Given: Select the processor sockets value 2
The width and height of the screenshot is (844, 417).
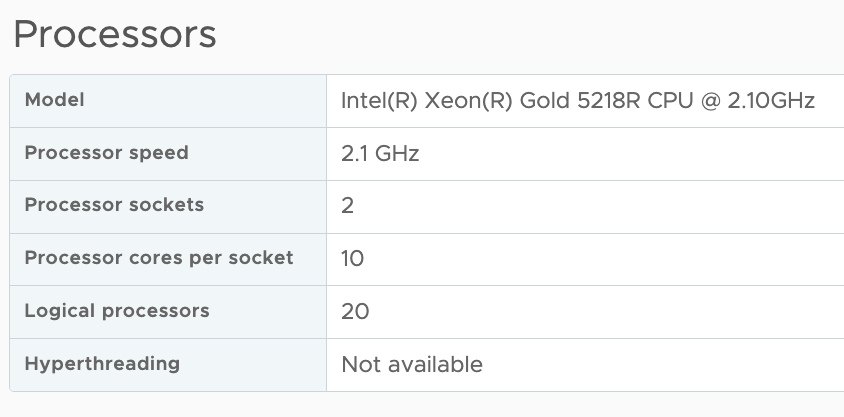Looking at the screenshot, I should point(348,206).
